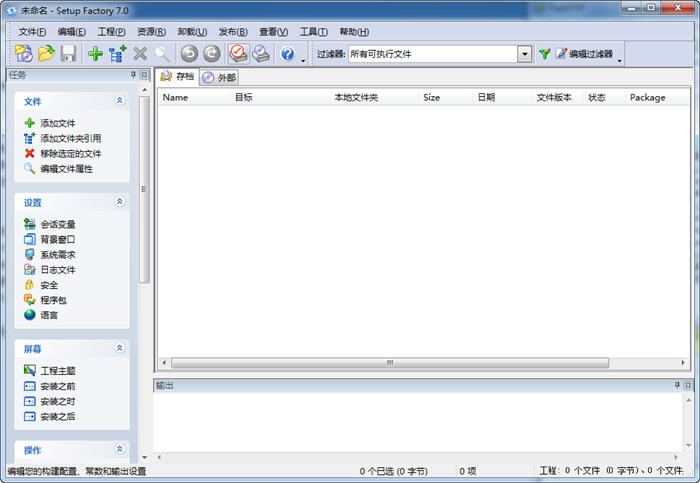The width and height of the screenshot is (700, 483).
Task: Toggle the pin icon on 任务 pane
Action: click(x=133, y=75)
